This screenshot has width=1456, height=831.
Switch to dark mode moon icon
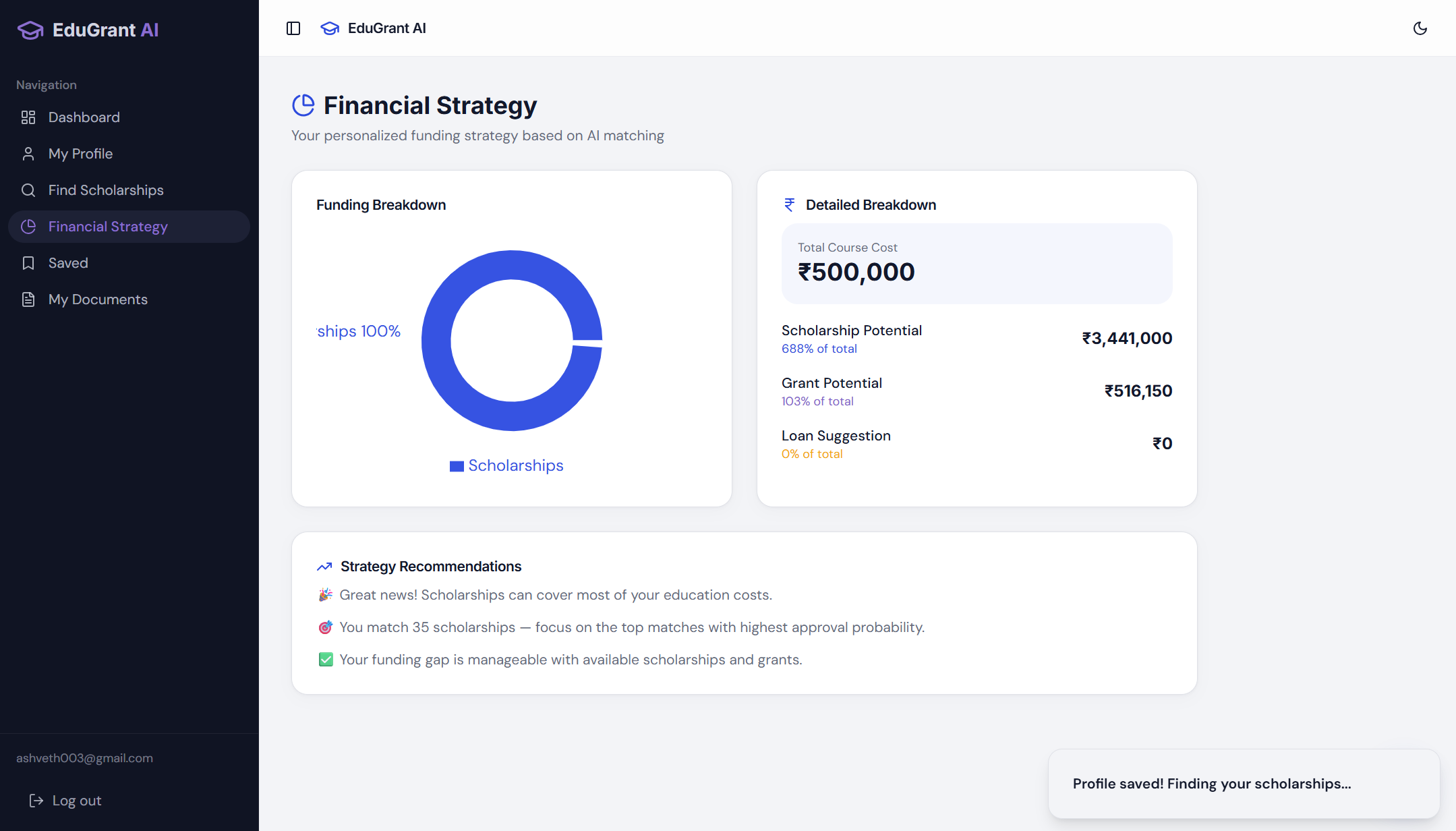1420,28
